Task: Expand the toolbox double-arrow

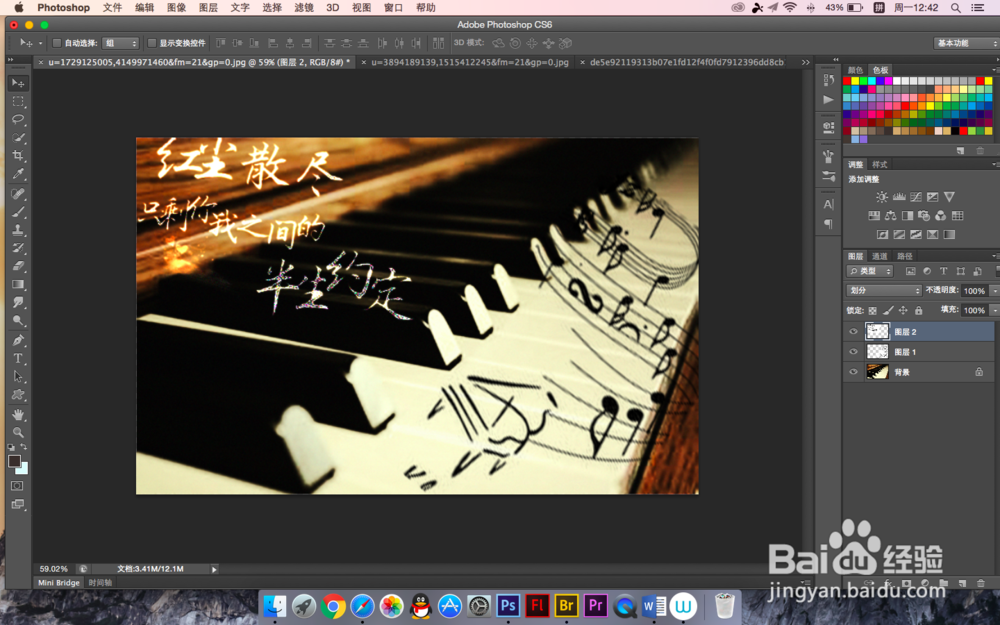Action: click(x=10, y=60)
